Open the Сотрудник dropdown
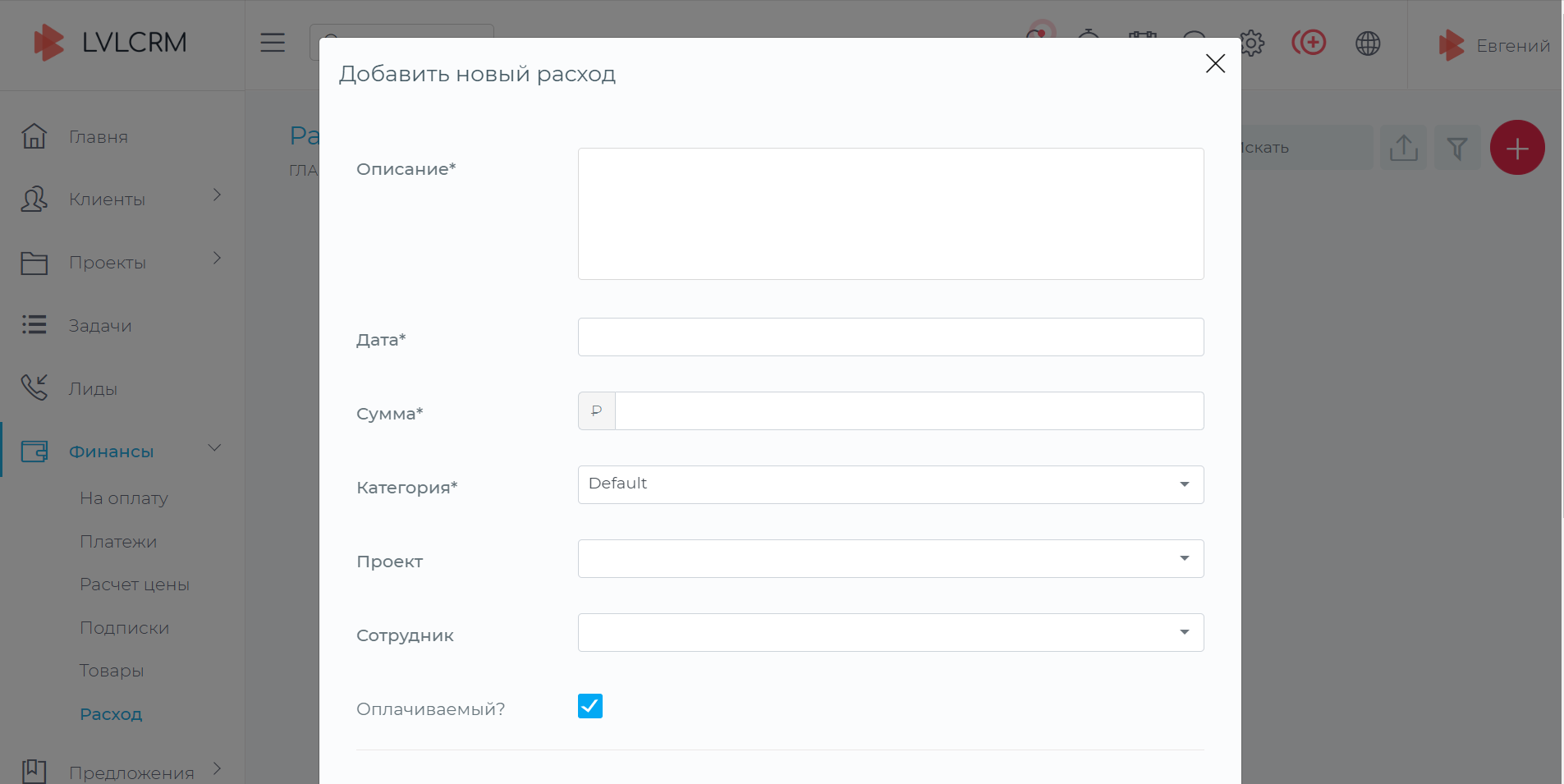Viewport: 1564px width, 784px height. [x=890, y=632]
